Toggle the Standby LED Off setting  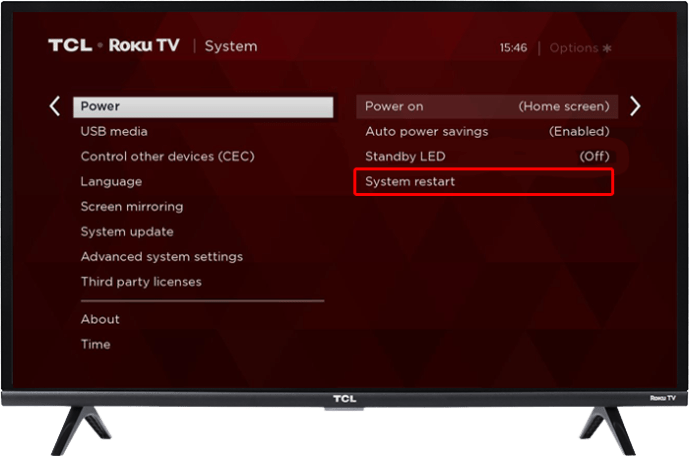(x=487, y=156)
